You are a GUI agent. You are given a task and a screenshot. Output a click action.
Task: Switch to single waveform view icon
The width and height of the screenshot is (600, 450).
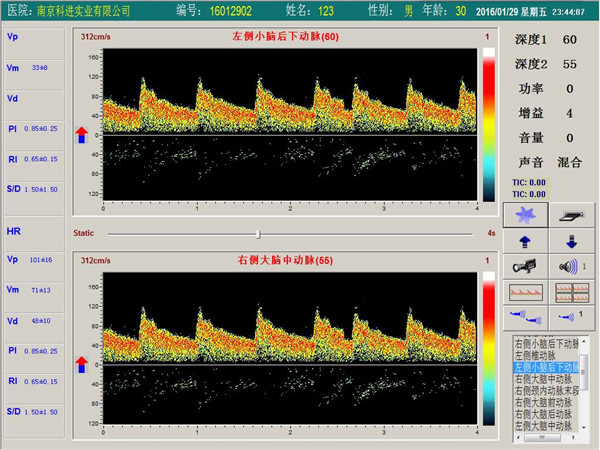pyautogui.click(x=525, y=292)
